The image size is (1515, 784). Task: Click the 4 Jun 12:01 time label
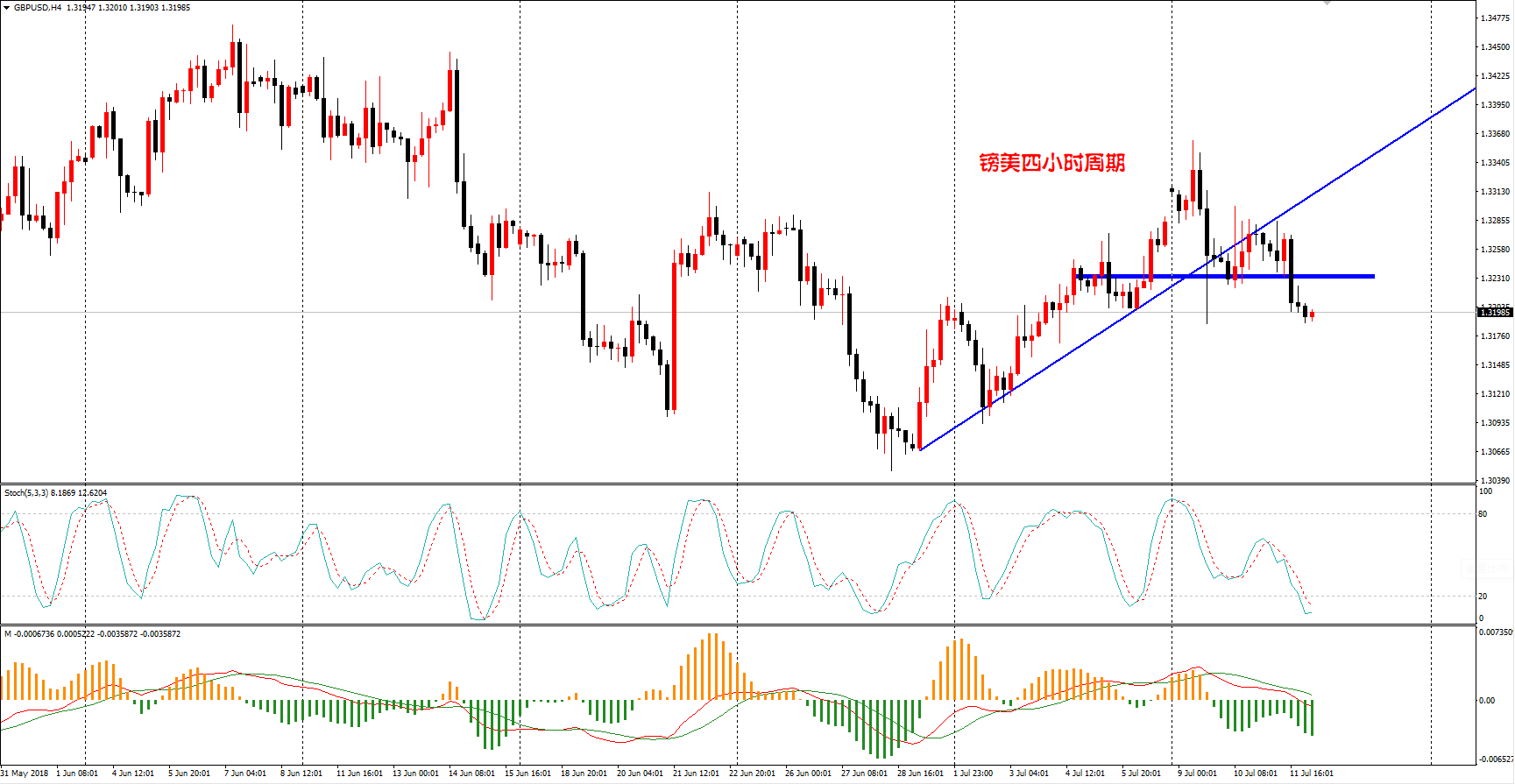click(x=133, y=773)
